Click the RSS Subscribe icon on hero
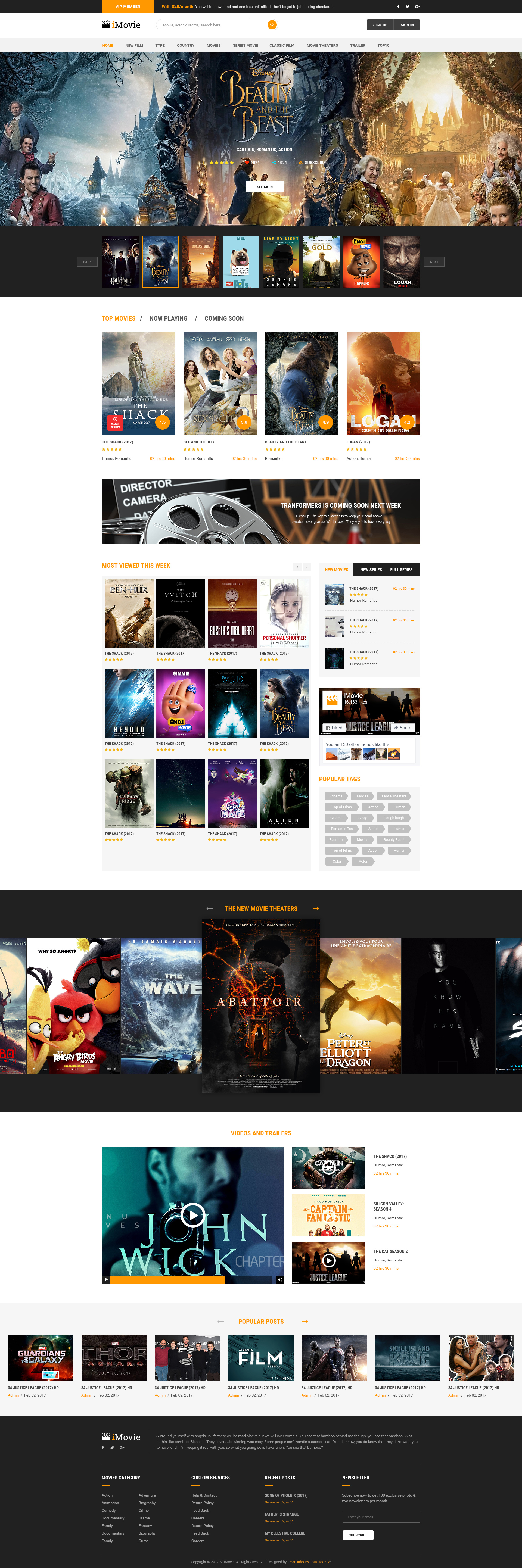This screenshot has width=522, height=1568. point(301,163)
